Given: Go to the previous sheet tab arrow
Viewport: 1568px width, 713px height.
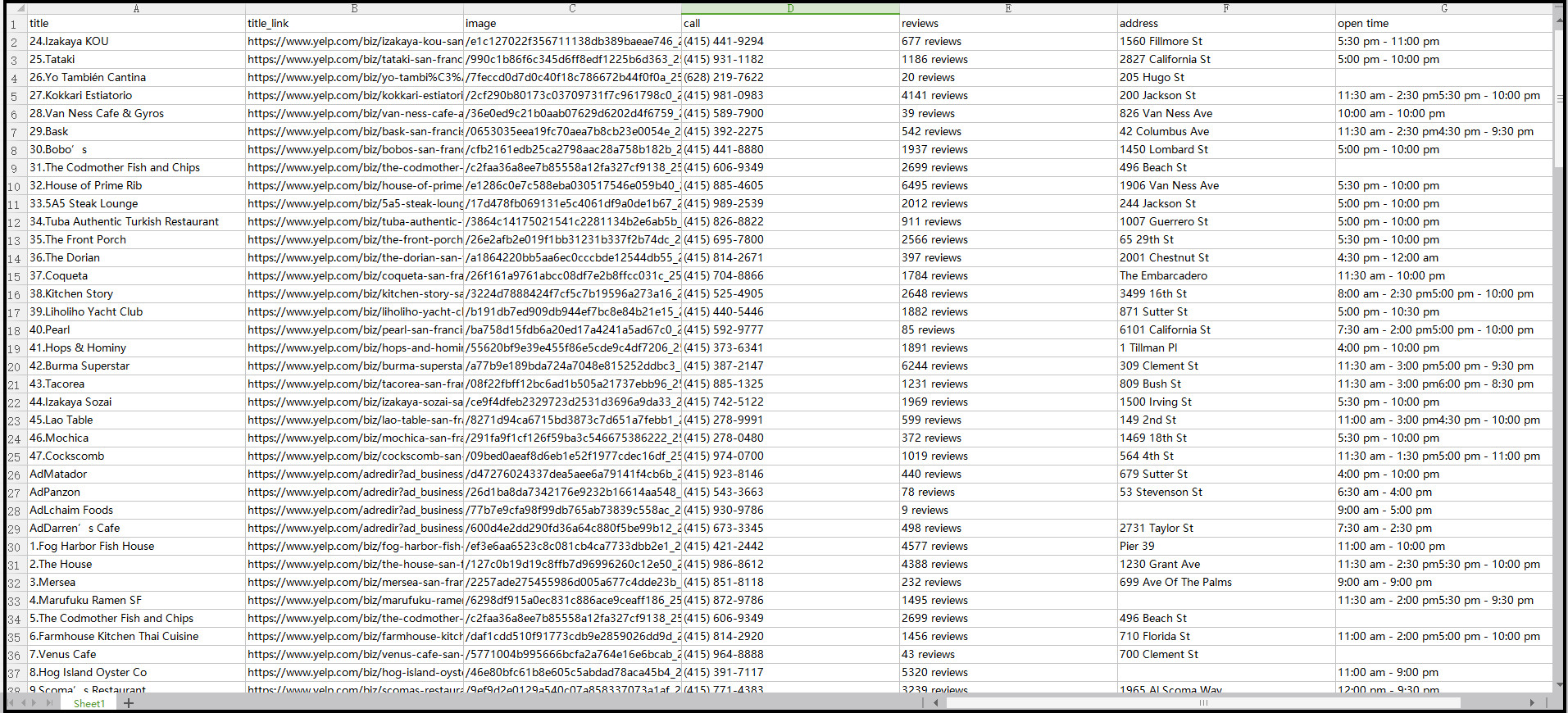Looking at the screenshot, I should (24, 703).
